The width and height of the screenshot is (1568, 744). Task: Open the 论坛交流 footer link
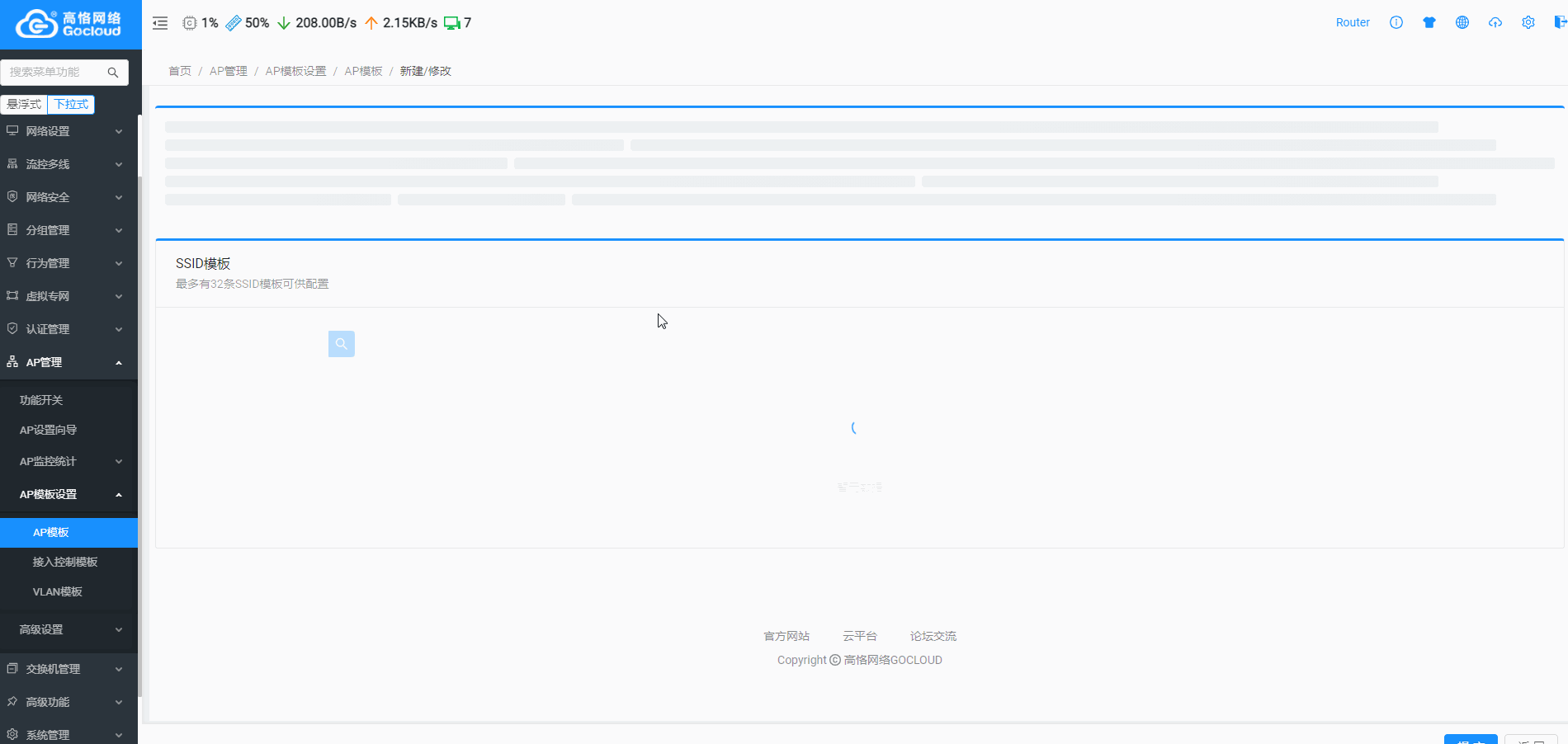933,636
